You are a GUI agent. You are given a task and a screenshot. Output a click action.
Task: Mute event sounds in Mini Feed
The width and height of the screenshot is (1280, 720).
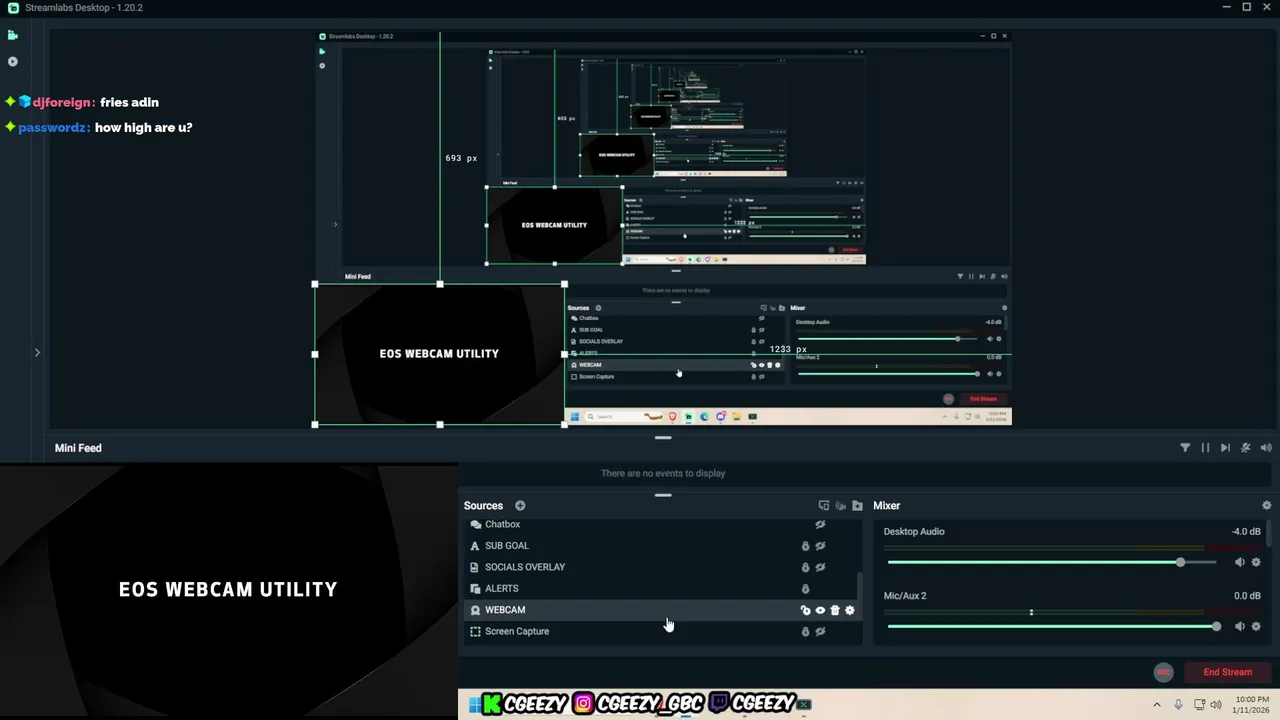click(1246, 448)
